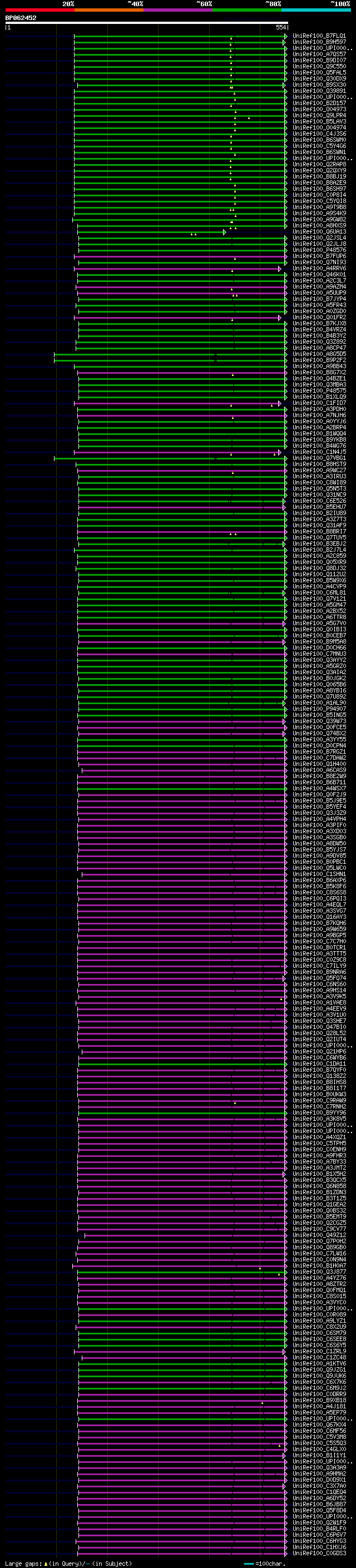The height and width of the screenshot is (1568, 356).
Task: Click the red ~20% identity legend segment
Action: coord(40,10)
